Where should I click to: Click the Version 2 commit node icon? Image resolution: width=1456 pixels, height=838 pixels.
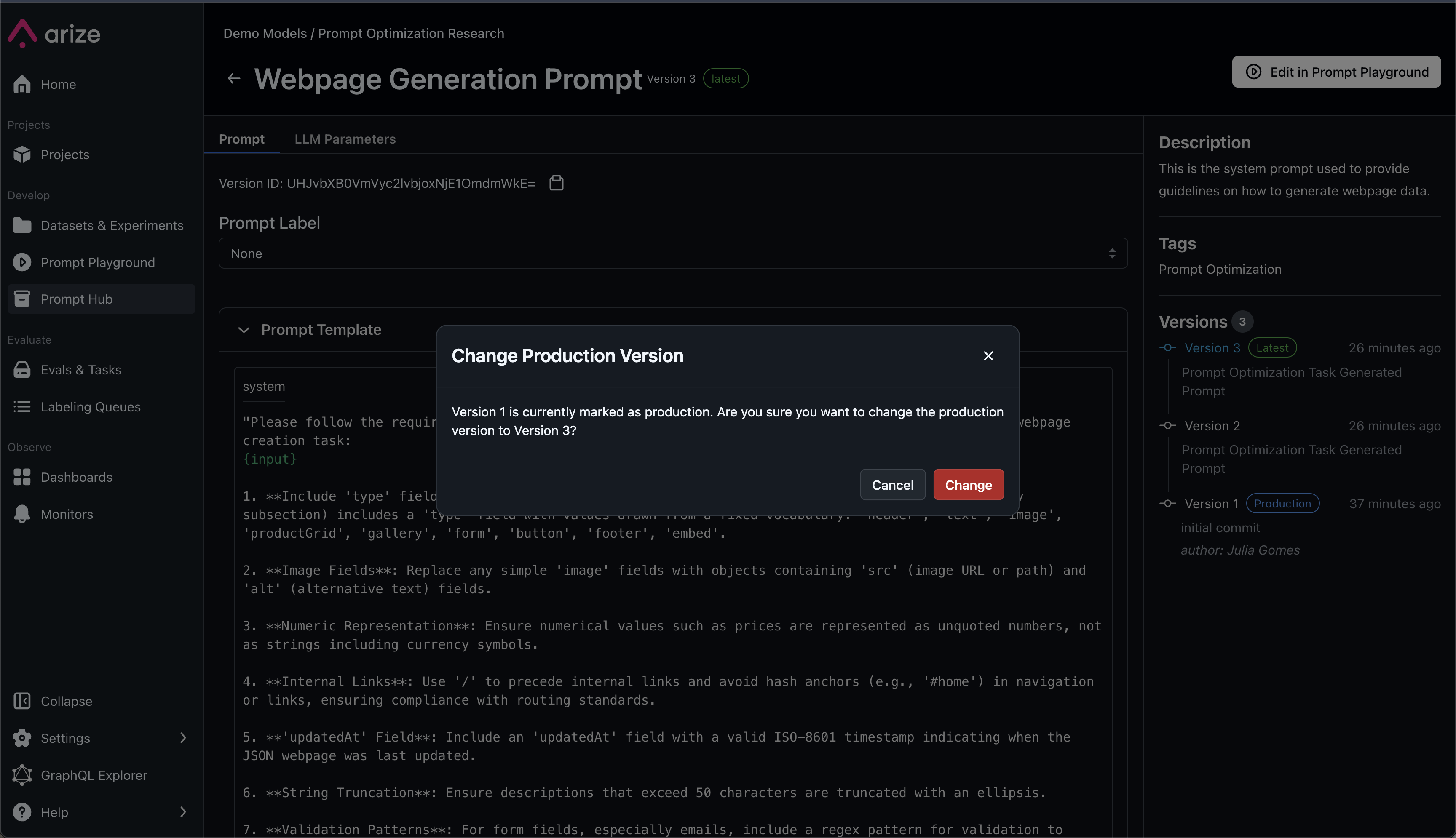pos(1167,425)
